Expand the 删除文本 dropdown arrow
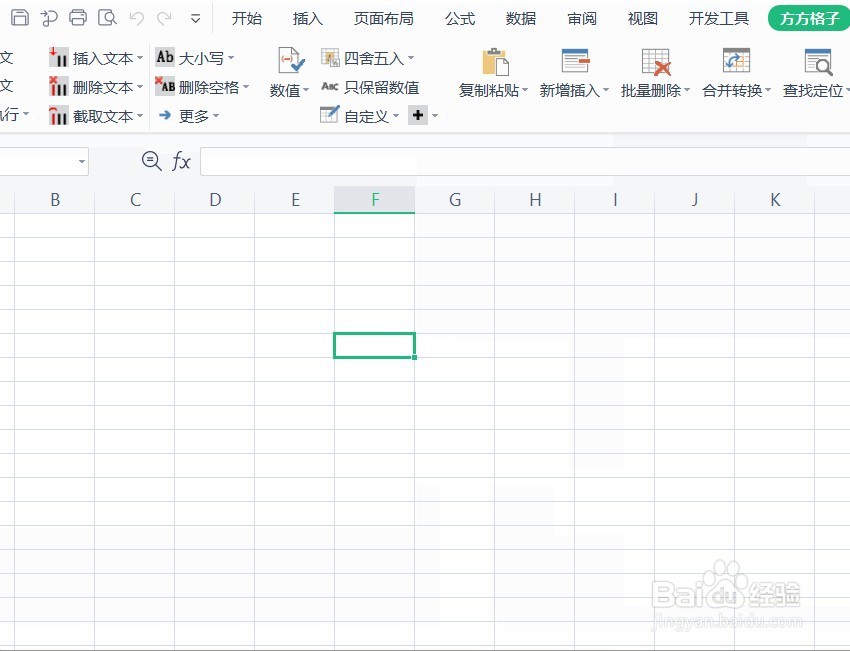850x651 pixels. pyautogui.click(x=140, y=87)
